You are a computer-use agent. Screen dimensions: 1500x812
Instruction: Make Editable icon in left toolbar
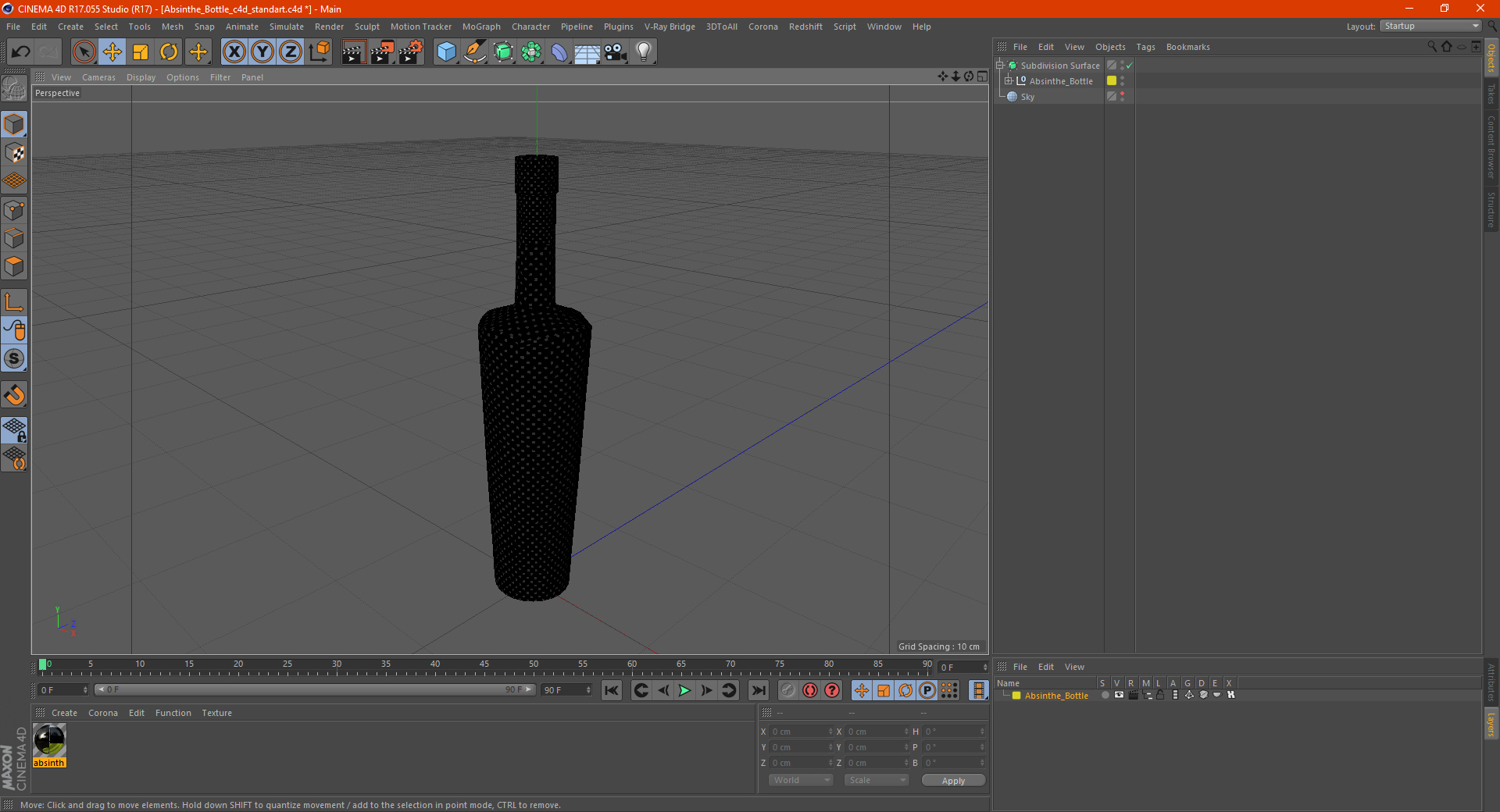pyautogui.click(x=14, y=88)
